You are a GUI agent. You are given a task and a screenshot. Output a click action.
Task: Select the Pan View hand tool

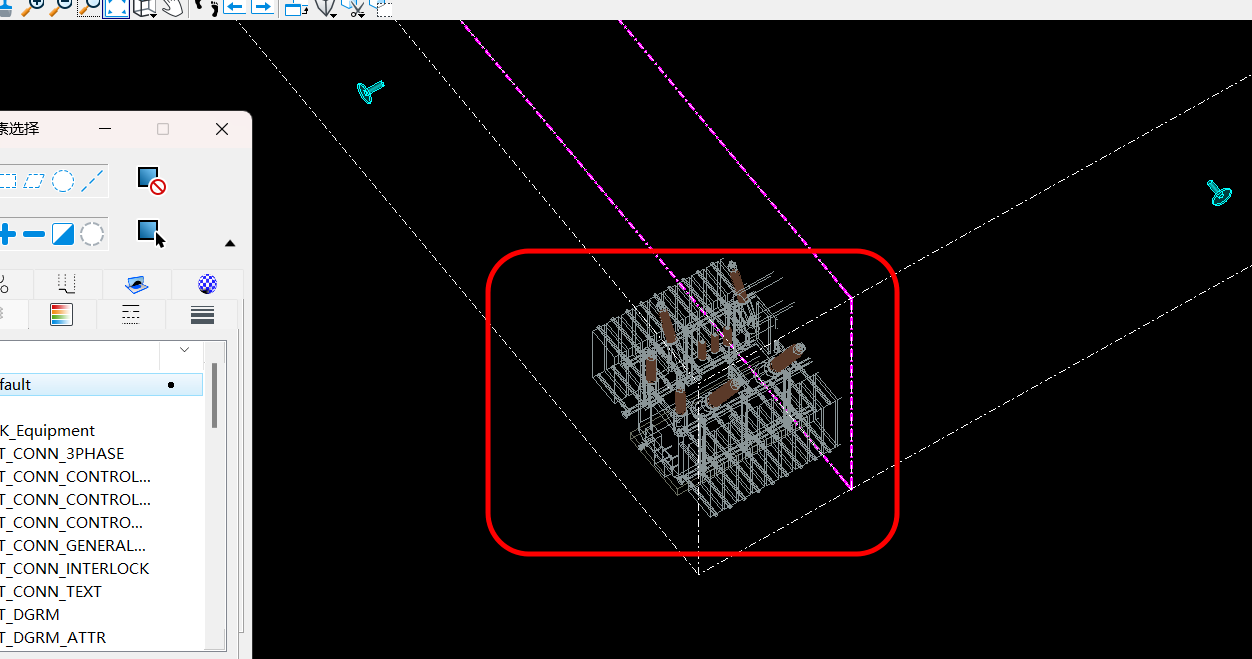pyautogui.click(x=173, y=7)
